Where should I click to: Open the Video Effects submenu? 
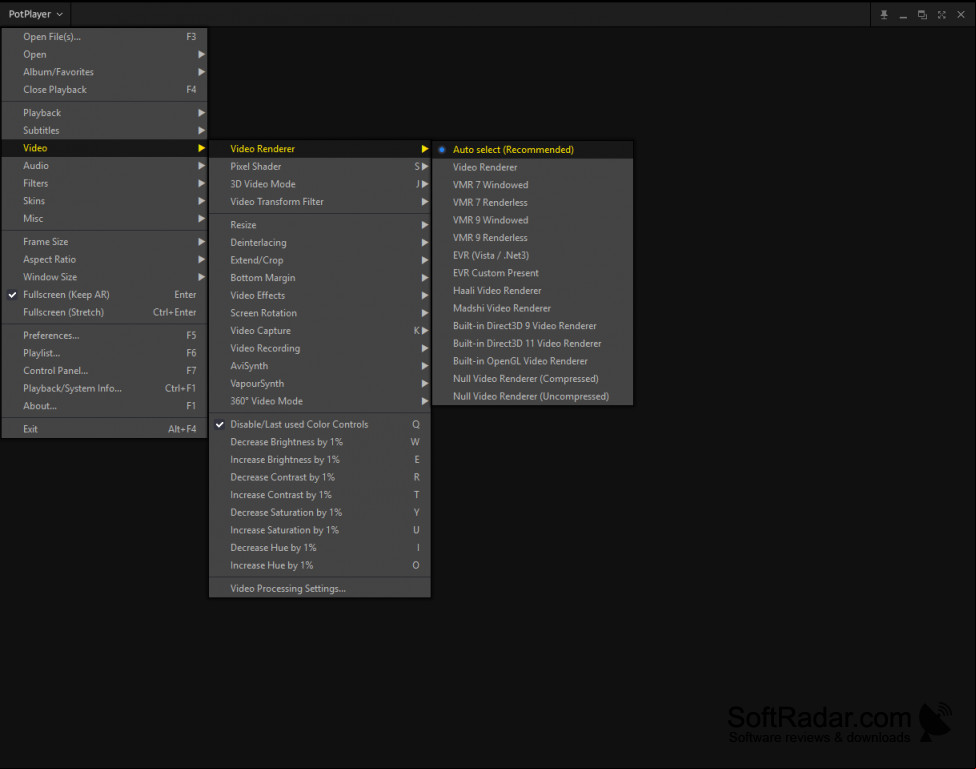tap(320, 295)
